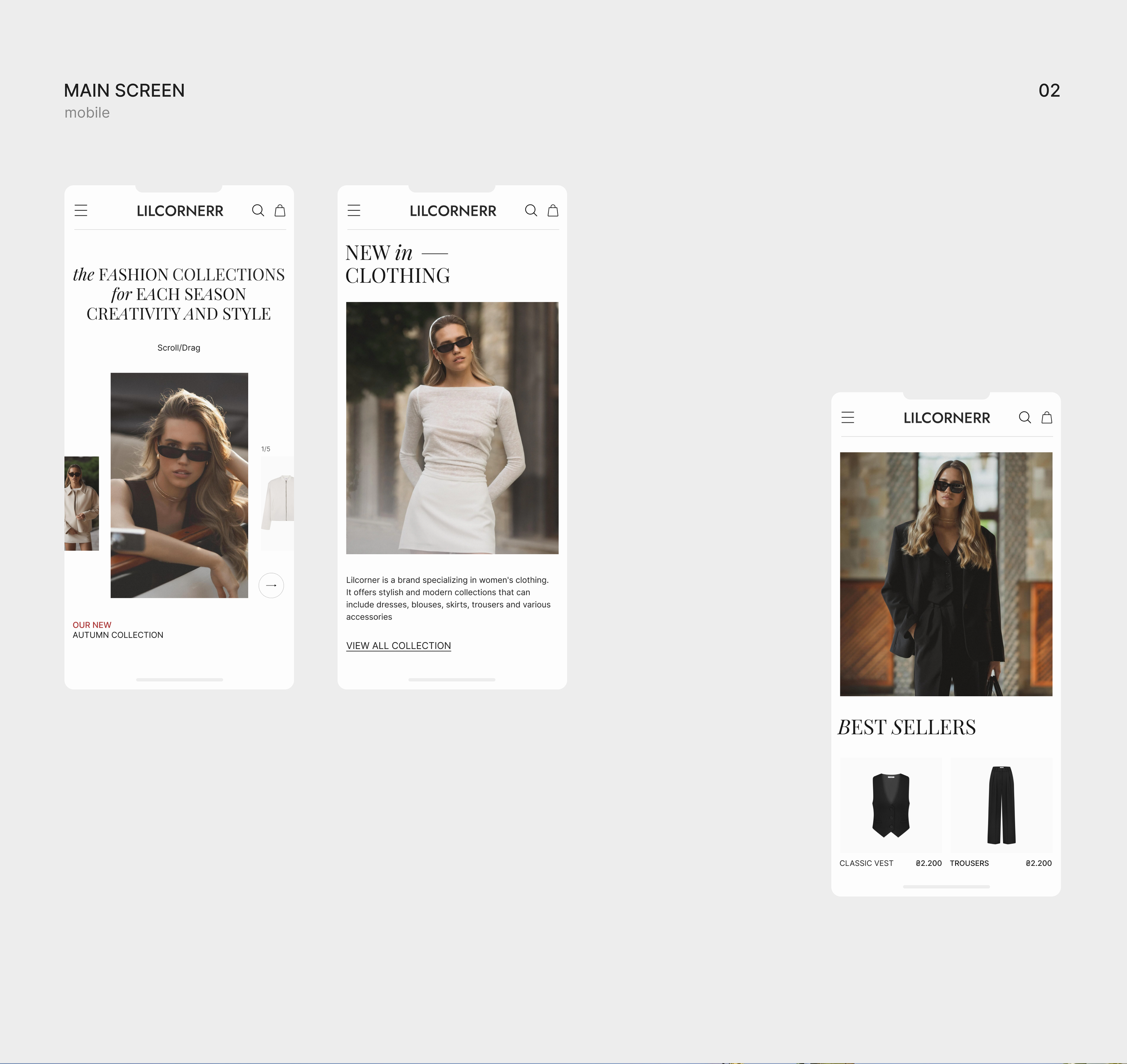Select Trousers product thumbnail
This screenshot has height=1064, width=1127.
(1001, 804)
